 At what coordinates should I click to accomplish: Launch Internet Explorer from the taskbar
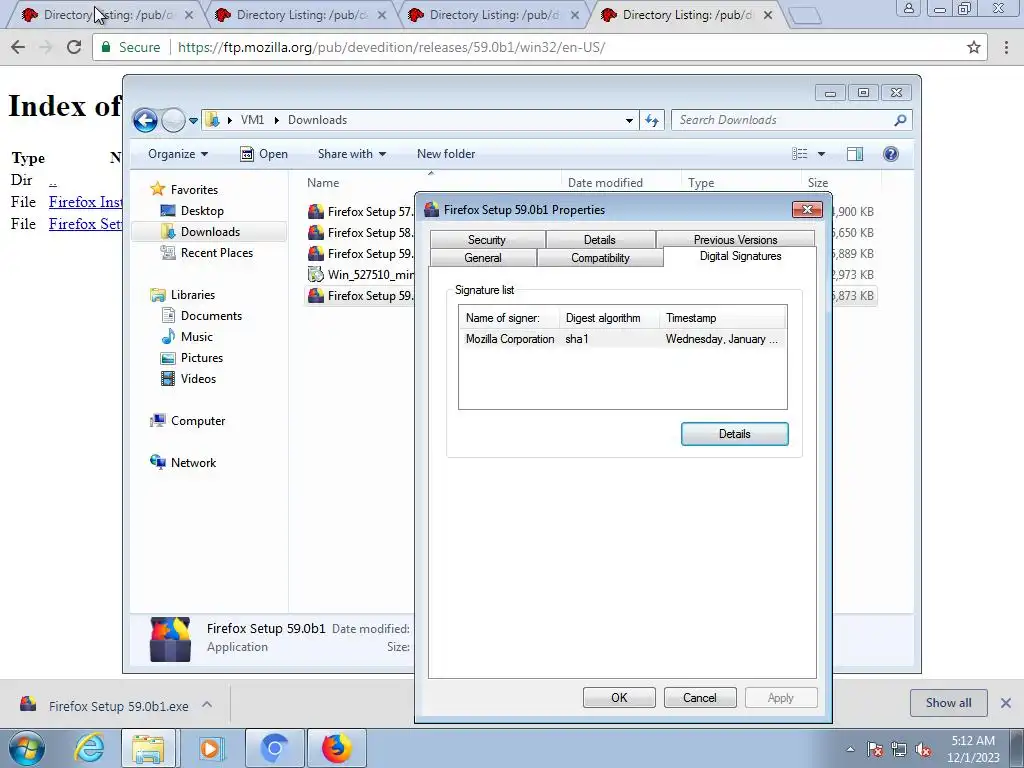(89, 748)
